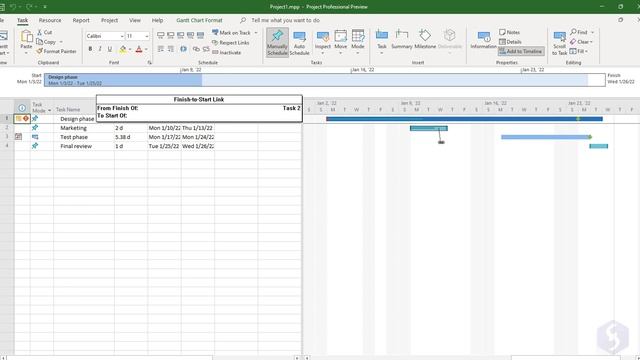Image resolution: width=640 pixels, height=360 pixels.
Task: Insert a Milestone
Action: [425, 40]
